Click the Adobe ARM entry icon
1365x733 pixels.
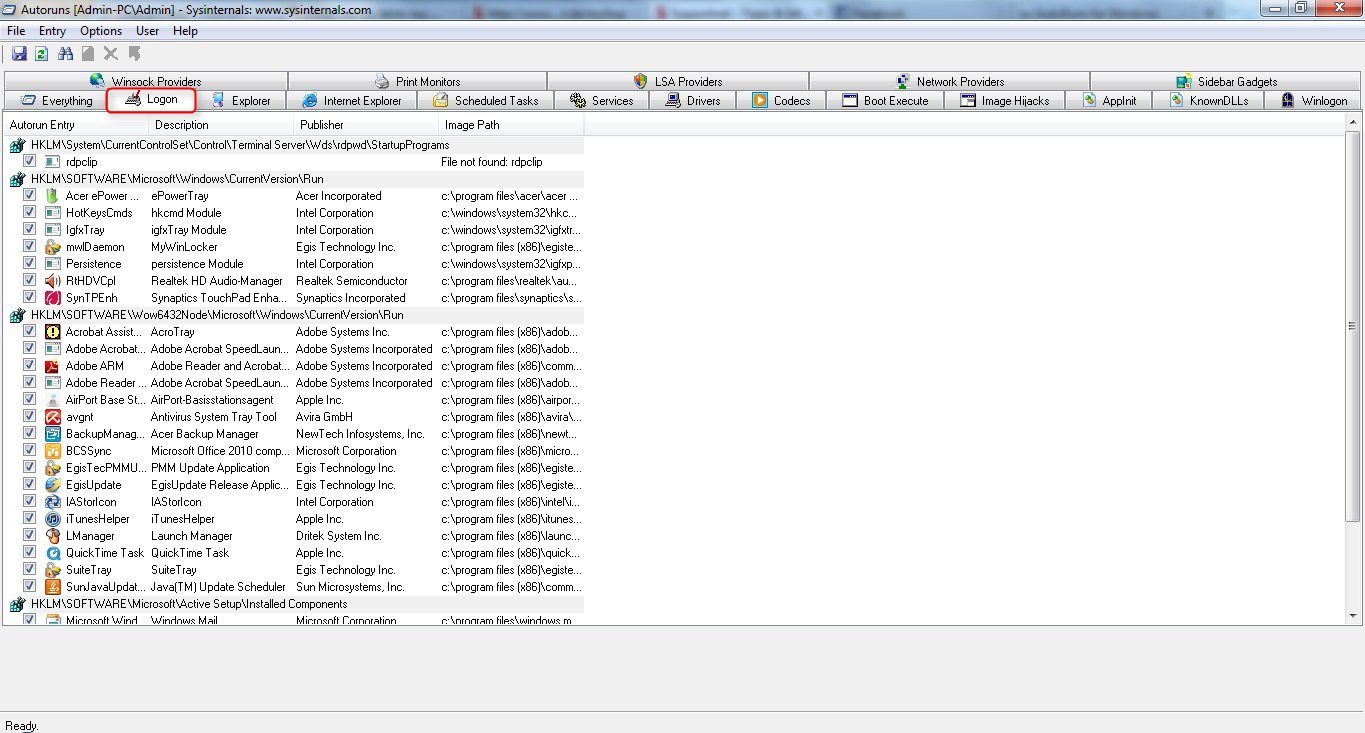point(53,366)
